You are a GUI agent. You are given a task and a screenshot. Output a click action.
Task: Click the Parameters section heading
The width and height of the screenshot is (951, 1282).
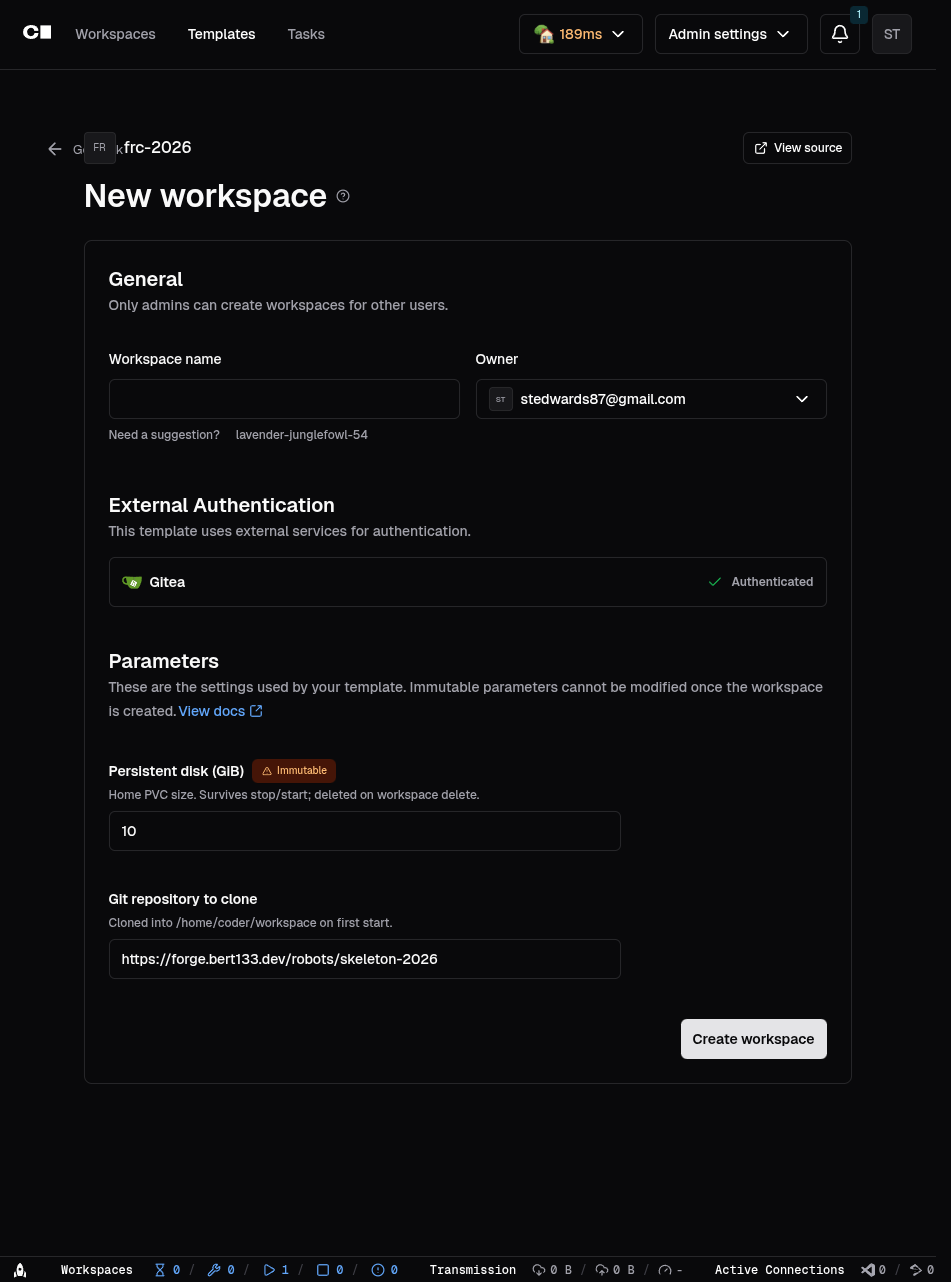click(164, 661)
